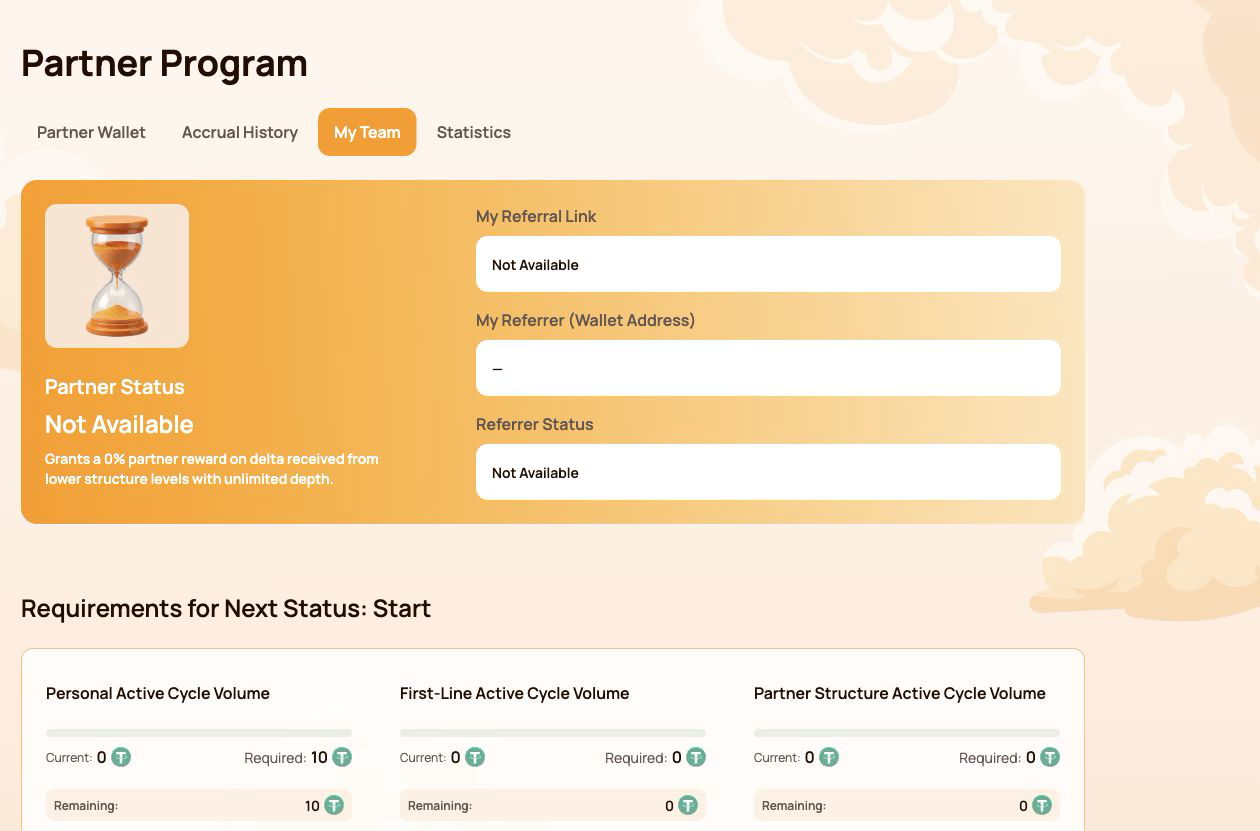This screenshot has width=1260, height=831.
Task: Open the Statistics tab
Action: coord(474,132)
